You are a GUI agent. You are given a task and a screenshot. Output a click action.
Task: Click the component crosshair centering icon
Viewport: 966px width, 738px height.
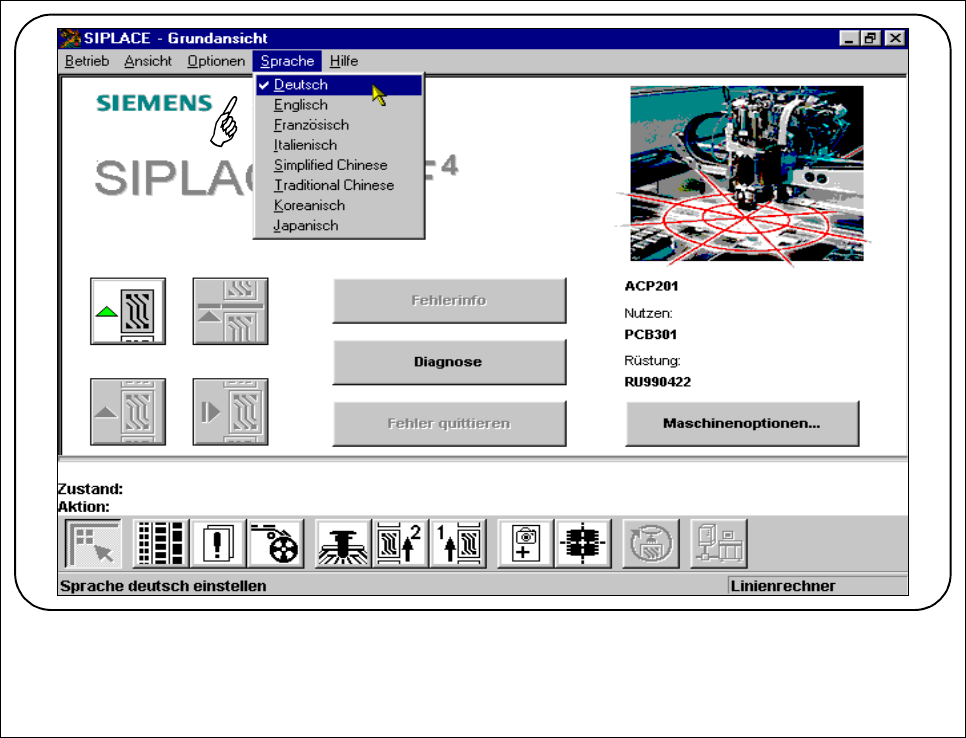click(583, 544)
